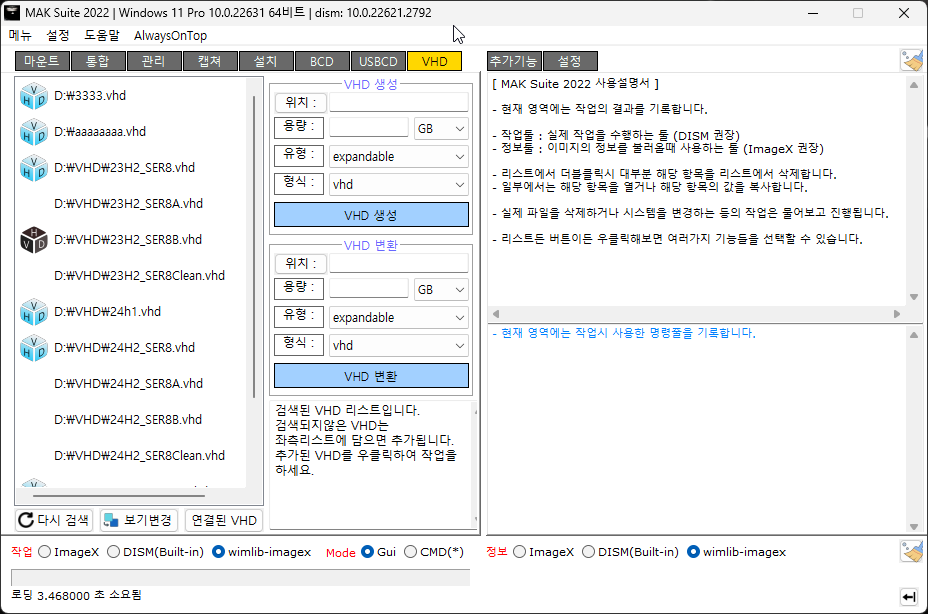
Task: Click the return arrow icon at bottom right
Action: pos(909,597)
